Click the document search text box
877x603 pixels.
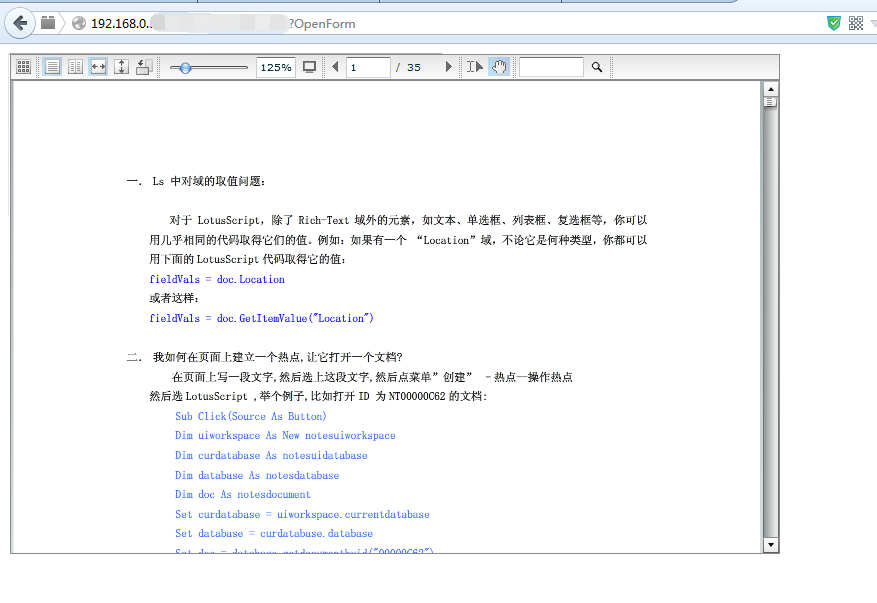551,67
